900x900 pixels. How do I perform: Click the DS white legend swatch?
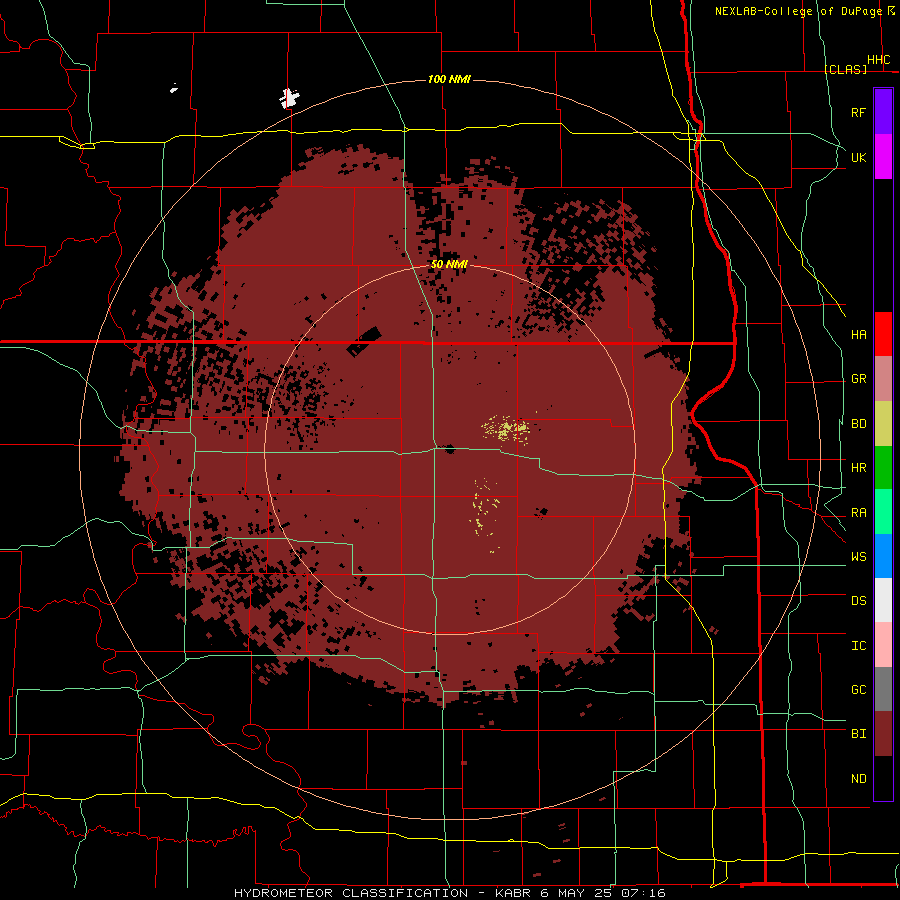(883, 600)
